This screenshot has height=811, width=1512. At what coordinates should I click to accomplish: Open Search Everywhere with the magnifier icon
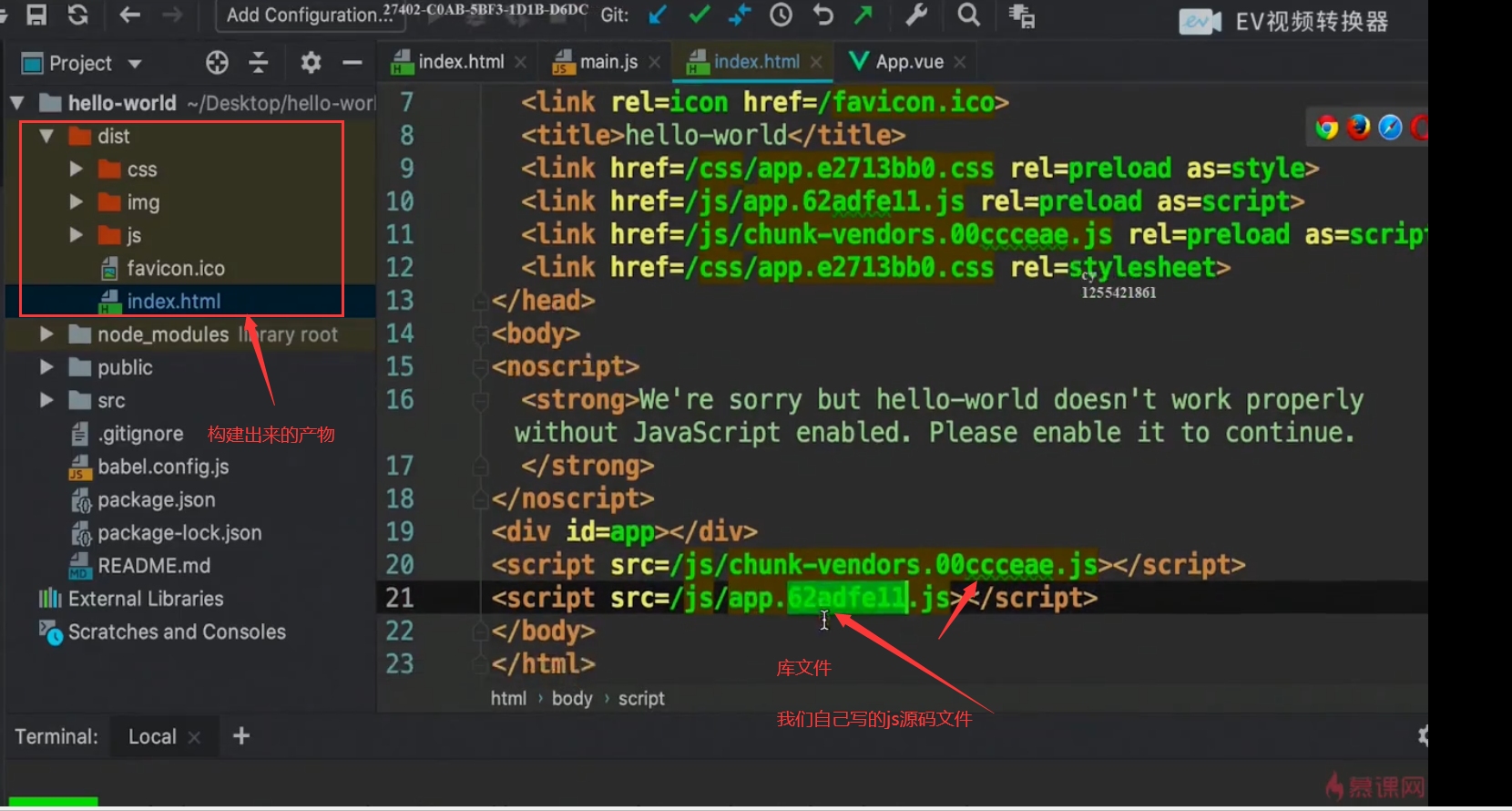tap(969, 15)
